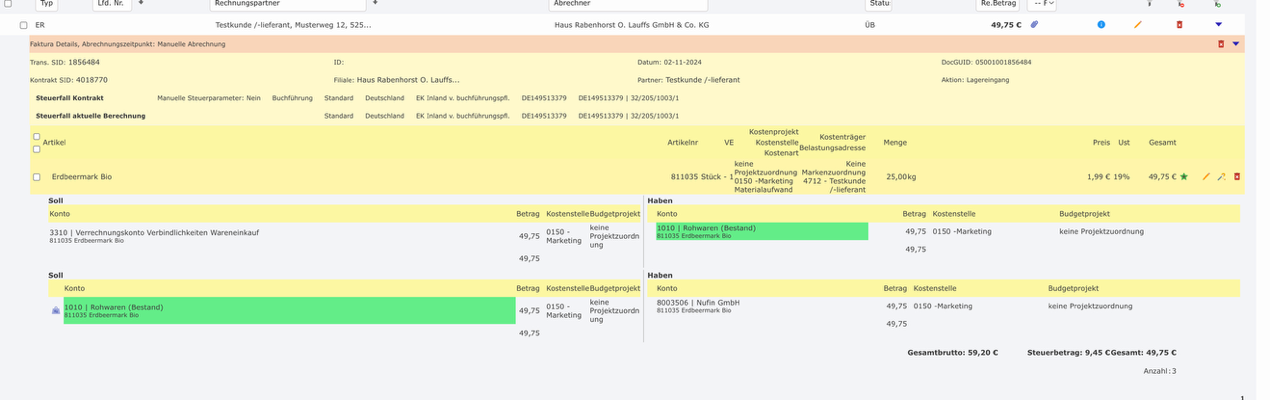Viewport: 1270px width, 400px height.
Task: Click the green 1010 Rohwaren account under Haben
Action: 761,231
